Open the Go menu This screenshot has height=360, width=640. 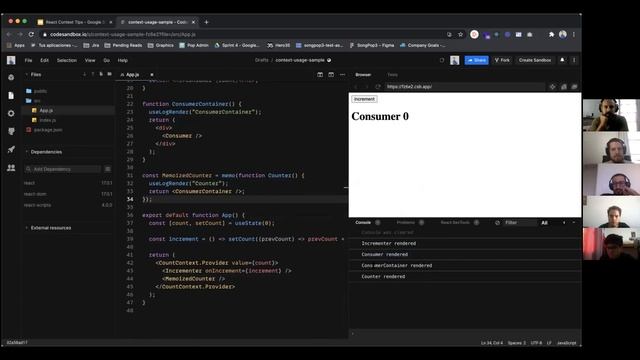pos(107,60)
